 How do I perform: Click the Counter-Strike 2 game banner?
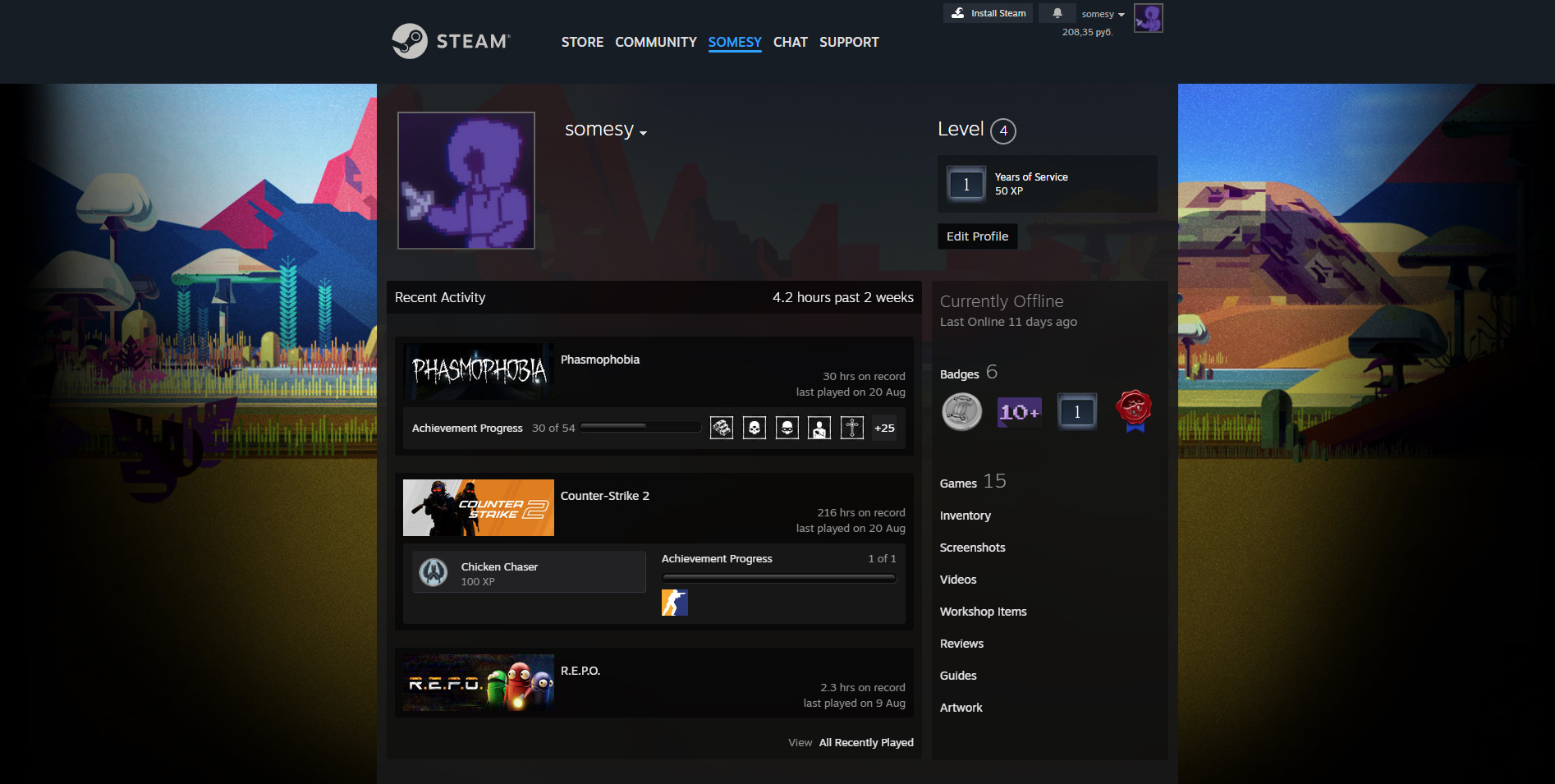coord(479,507)
